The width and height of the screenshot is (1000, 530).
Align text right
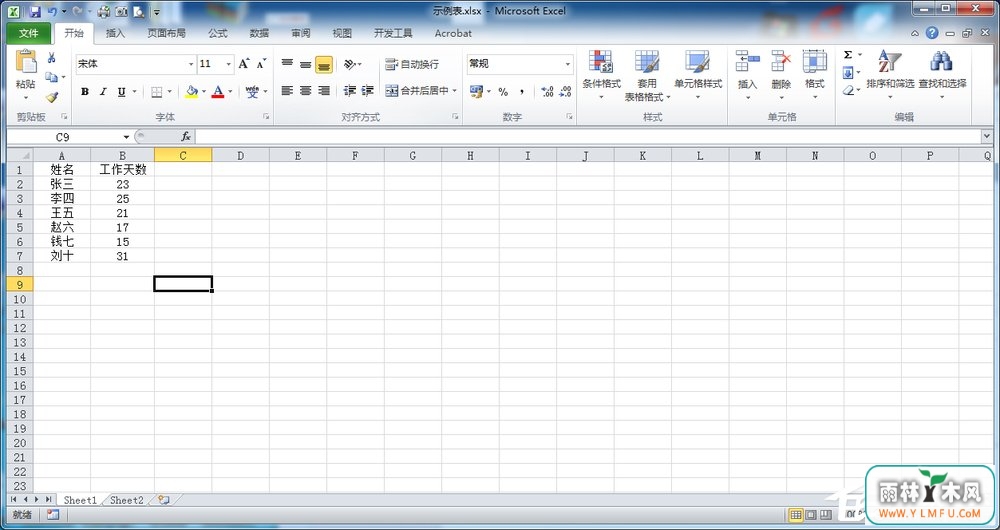point(324,91)
